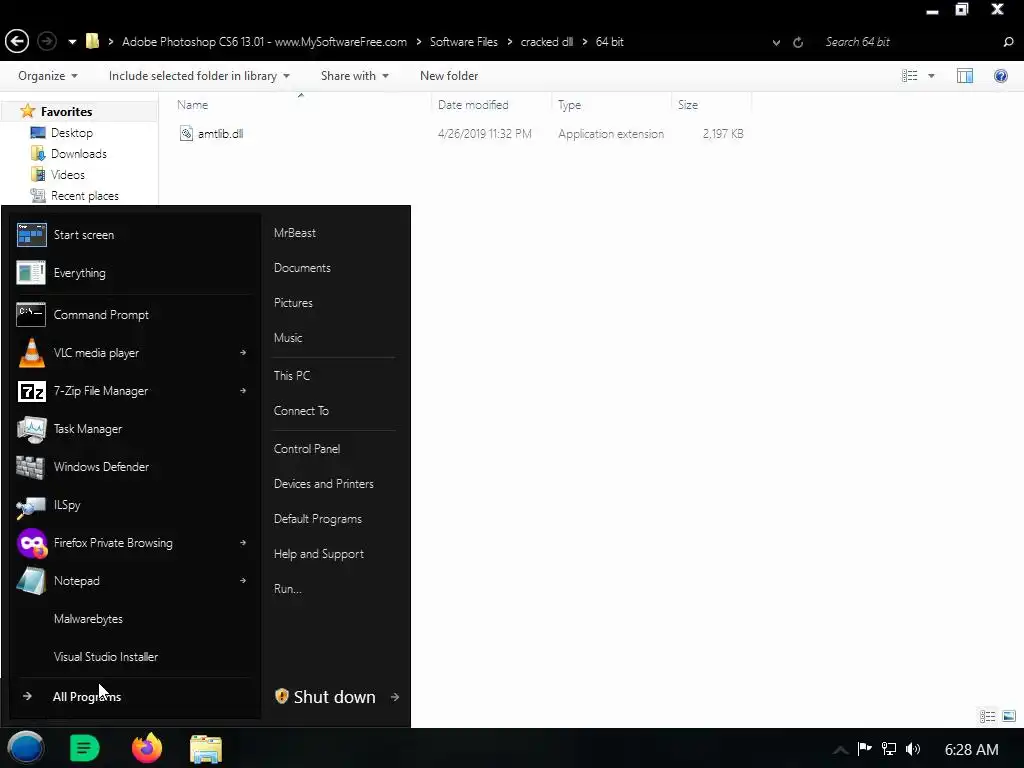
Task: Launch Everything search app icon
Action: point(31,273)
